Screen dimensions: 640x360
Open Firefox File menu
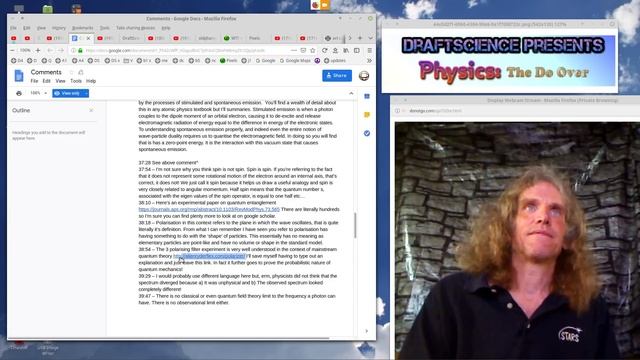click(x=13, y=28)
